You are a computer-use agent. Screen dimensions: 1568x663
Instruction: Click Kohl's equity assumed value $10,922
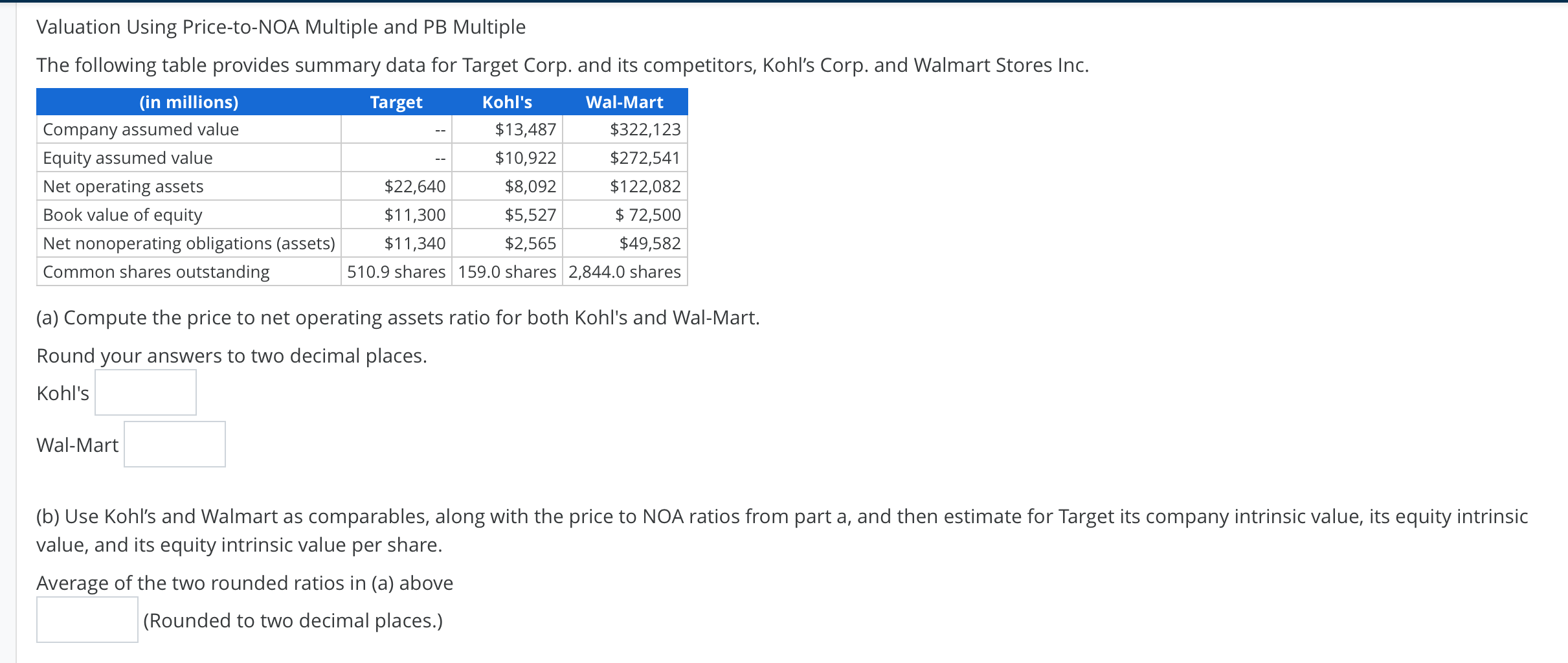(526, 158)
